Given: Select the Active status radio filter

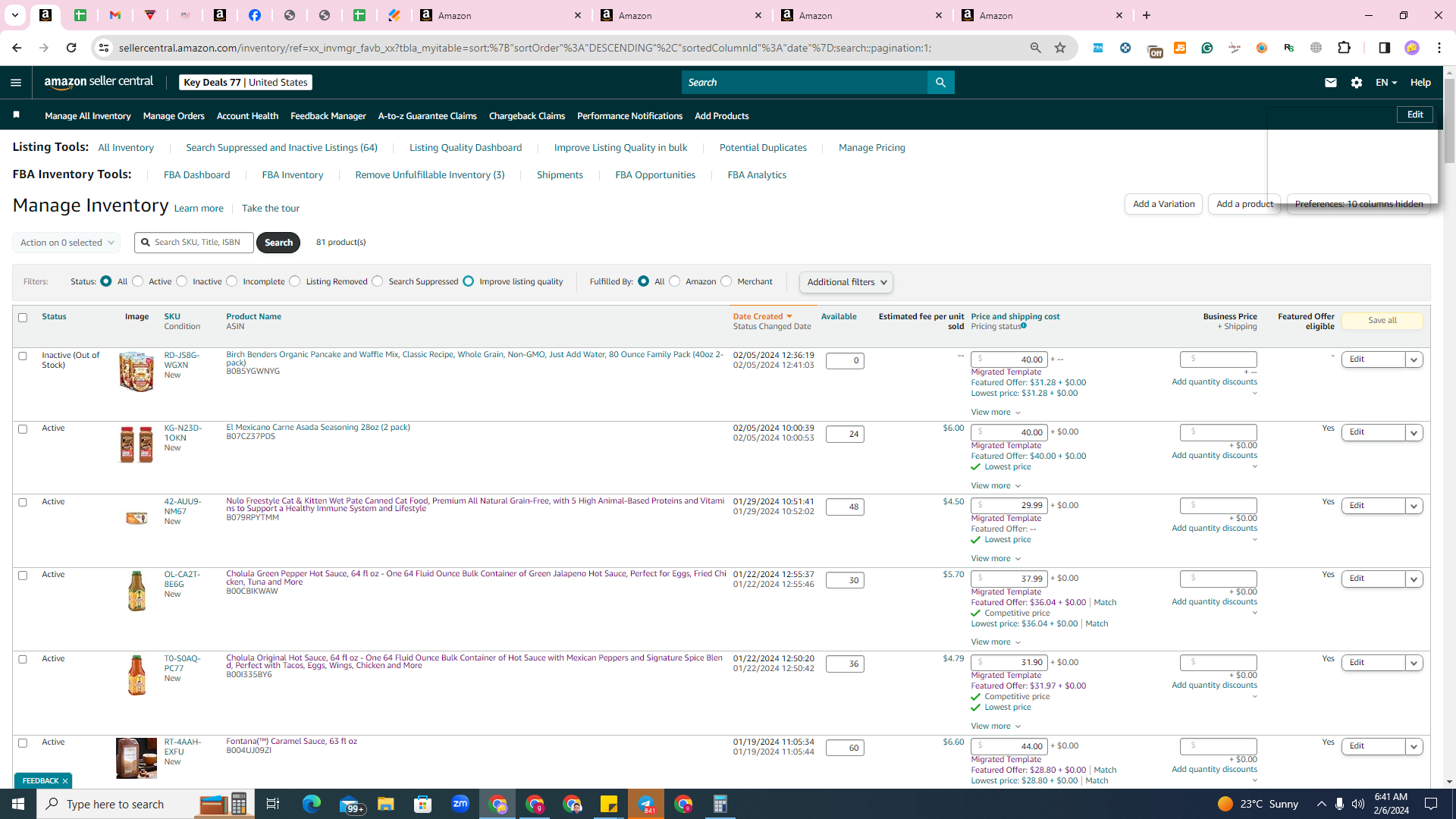Looking at the screenshot, I should pos(138,281).
